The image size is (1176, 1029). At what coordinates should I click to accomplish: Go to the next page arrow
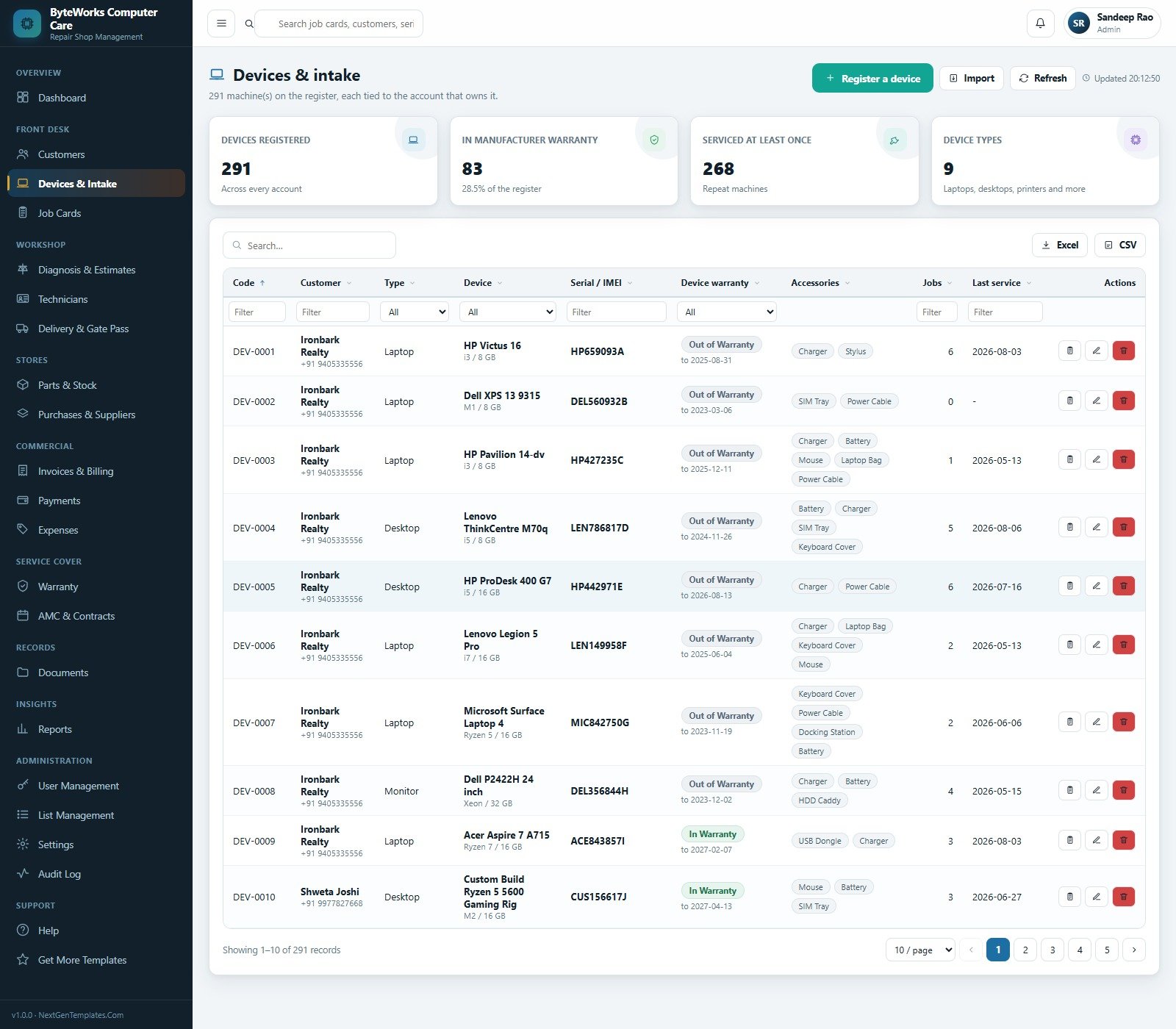coord(1134,950)
